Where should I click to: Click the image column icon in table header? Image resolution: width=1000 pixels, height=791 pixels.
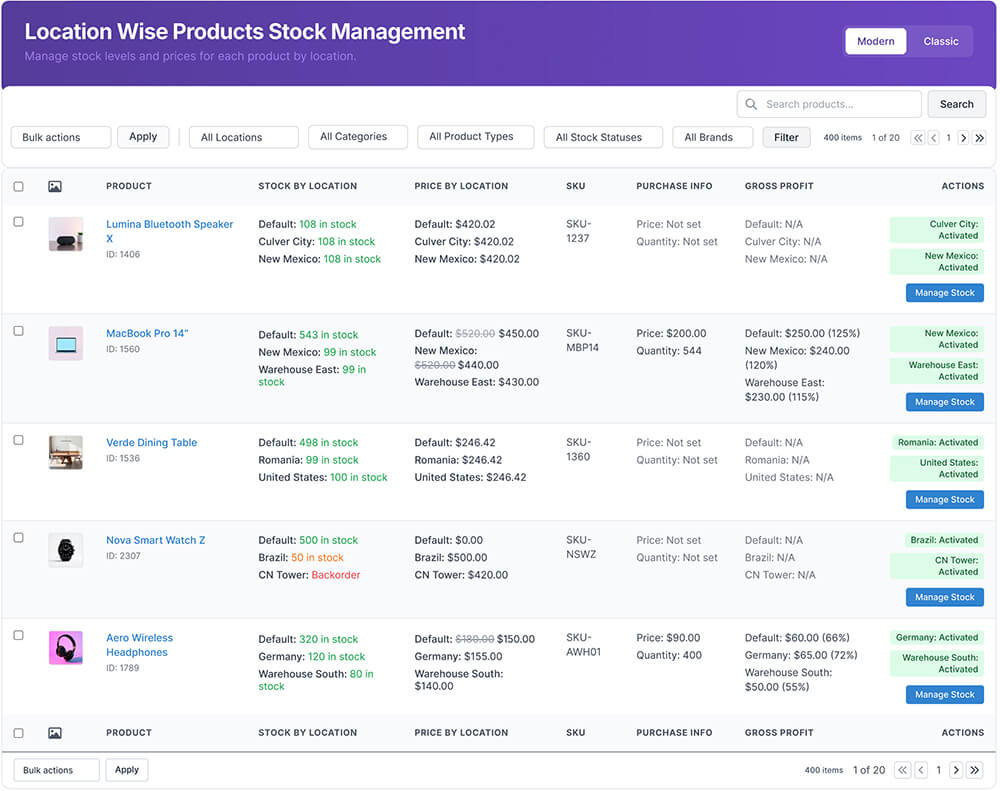pos(55,186)
